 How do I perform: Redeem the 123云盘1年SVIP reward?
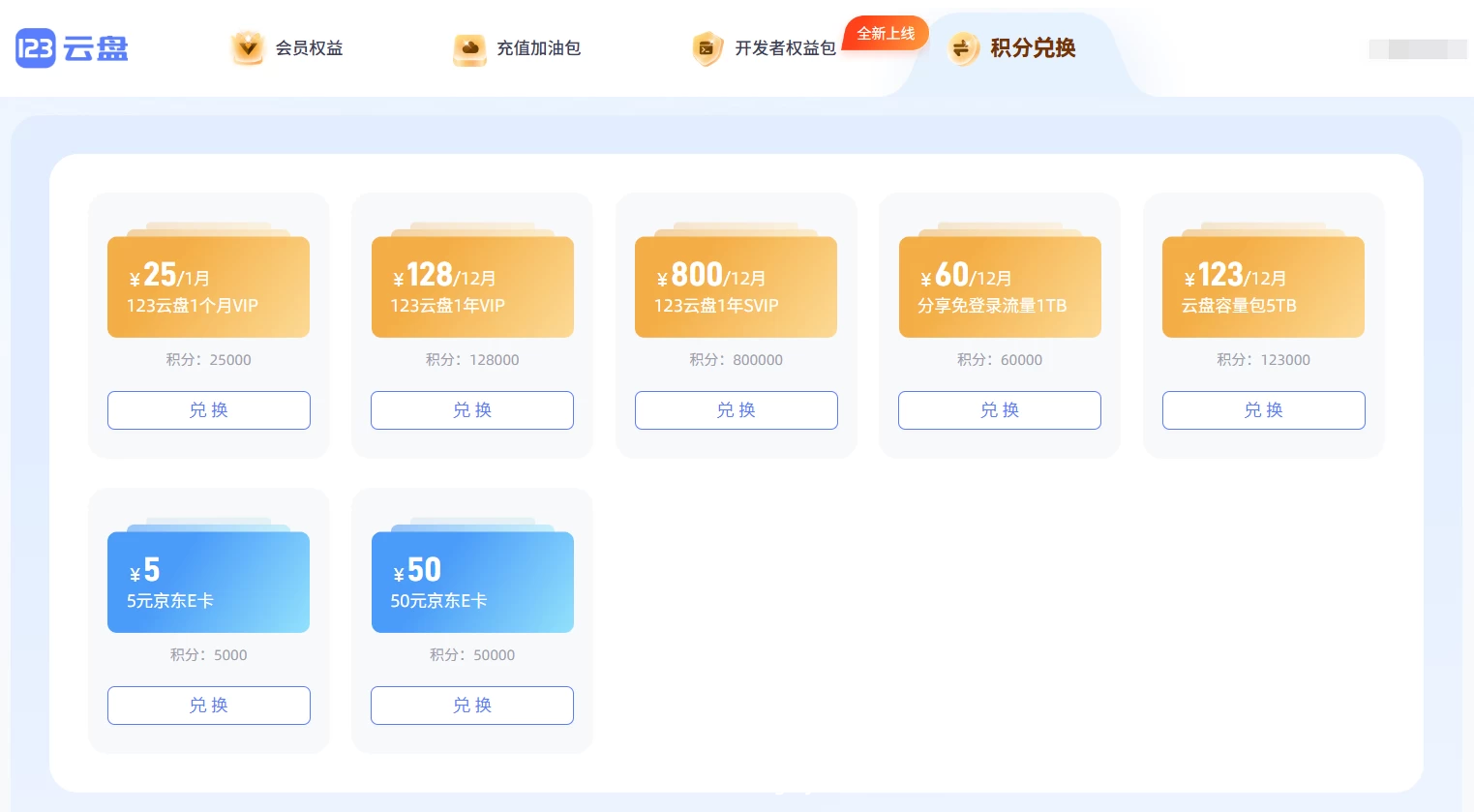[x=737, y=410]
